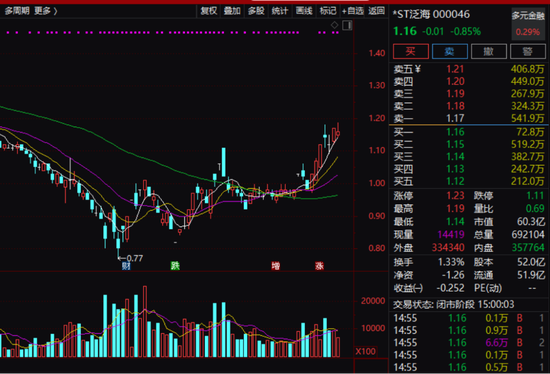
Task: Click the red 涨 event marker
Action: tap(319, 266)
